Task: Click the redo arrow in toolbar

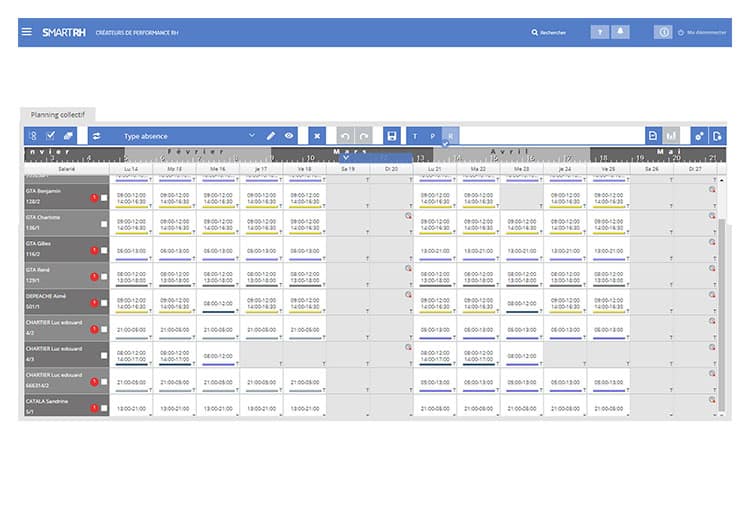Action: click(364, 135)
